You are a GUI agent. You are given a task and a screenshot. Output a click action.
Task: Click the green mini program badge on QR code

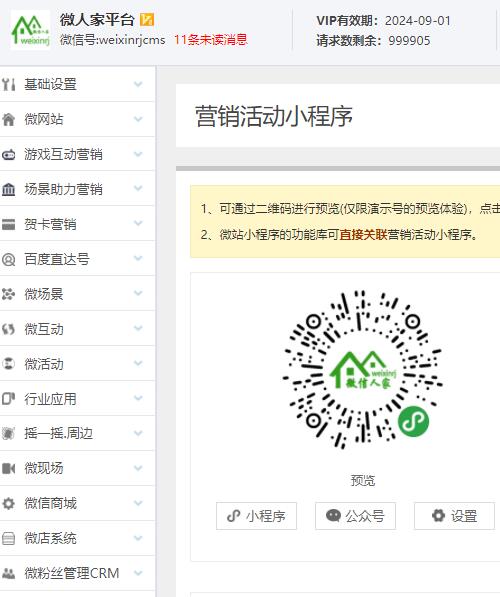tap(413, 421)
